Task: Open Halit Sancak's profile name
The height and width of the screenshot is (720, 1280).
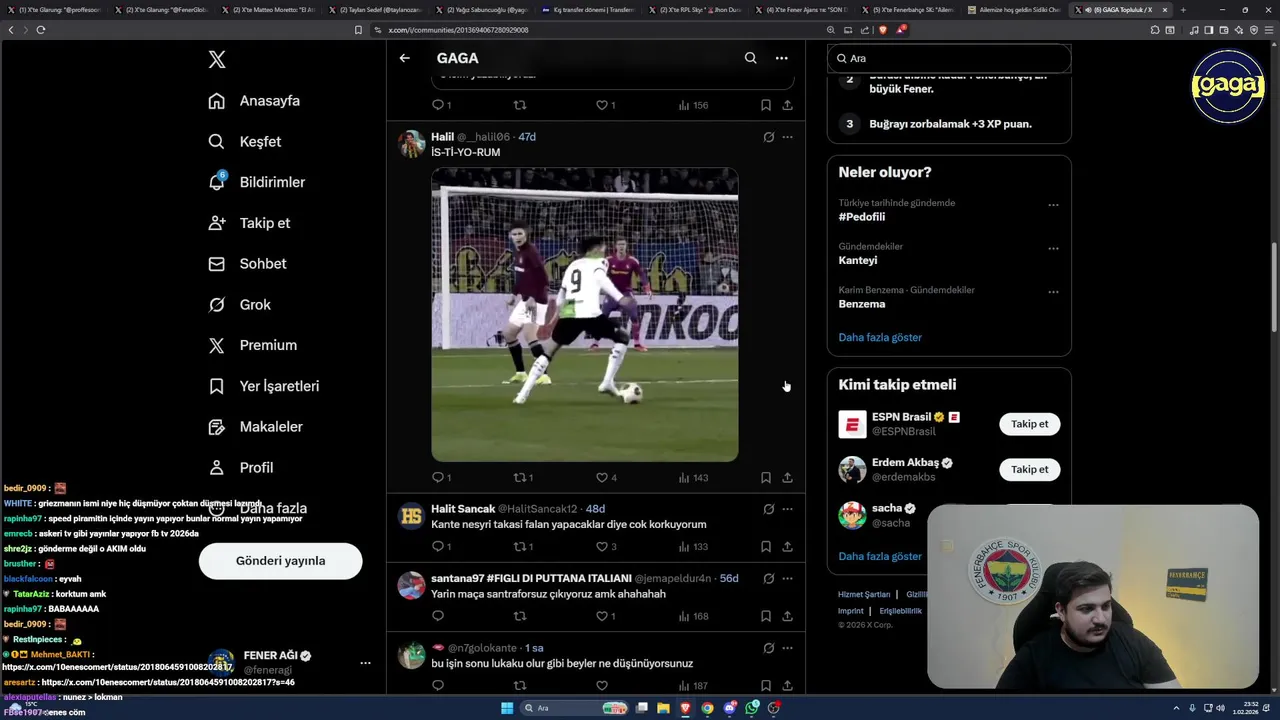Action: 463,509
